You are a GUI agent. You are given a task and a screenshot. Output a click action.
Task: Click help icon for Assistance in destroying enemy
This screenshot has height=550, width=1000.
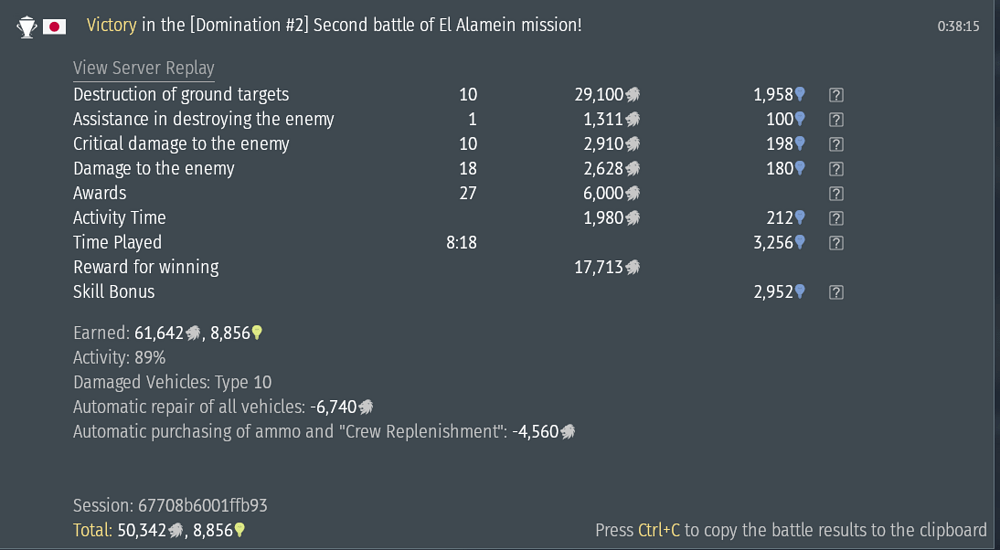pyautogui.click(x=837, y=120)
